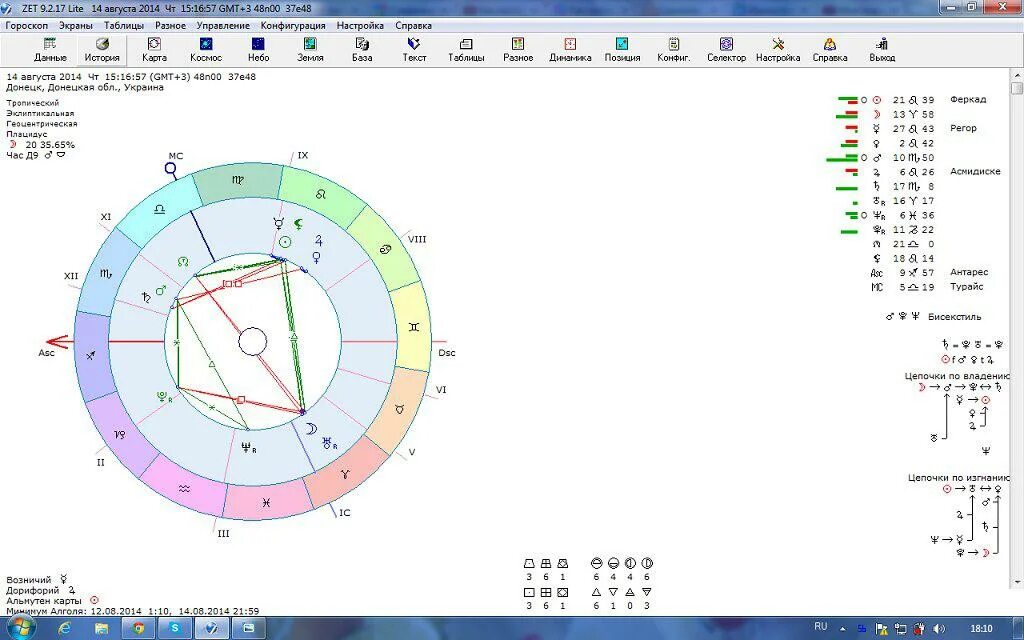This screenshot has width=1024, height=640.
Task: Click the Asc arrow label
Action: pyautogui.click(x=46, y=353)
